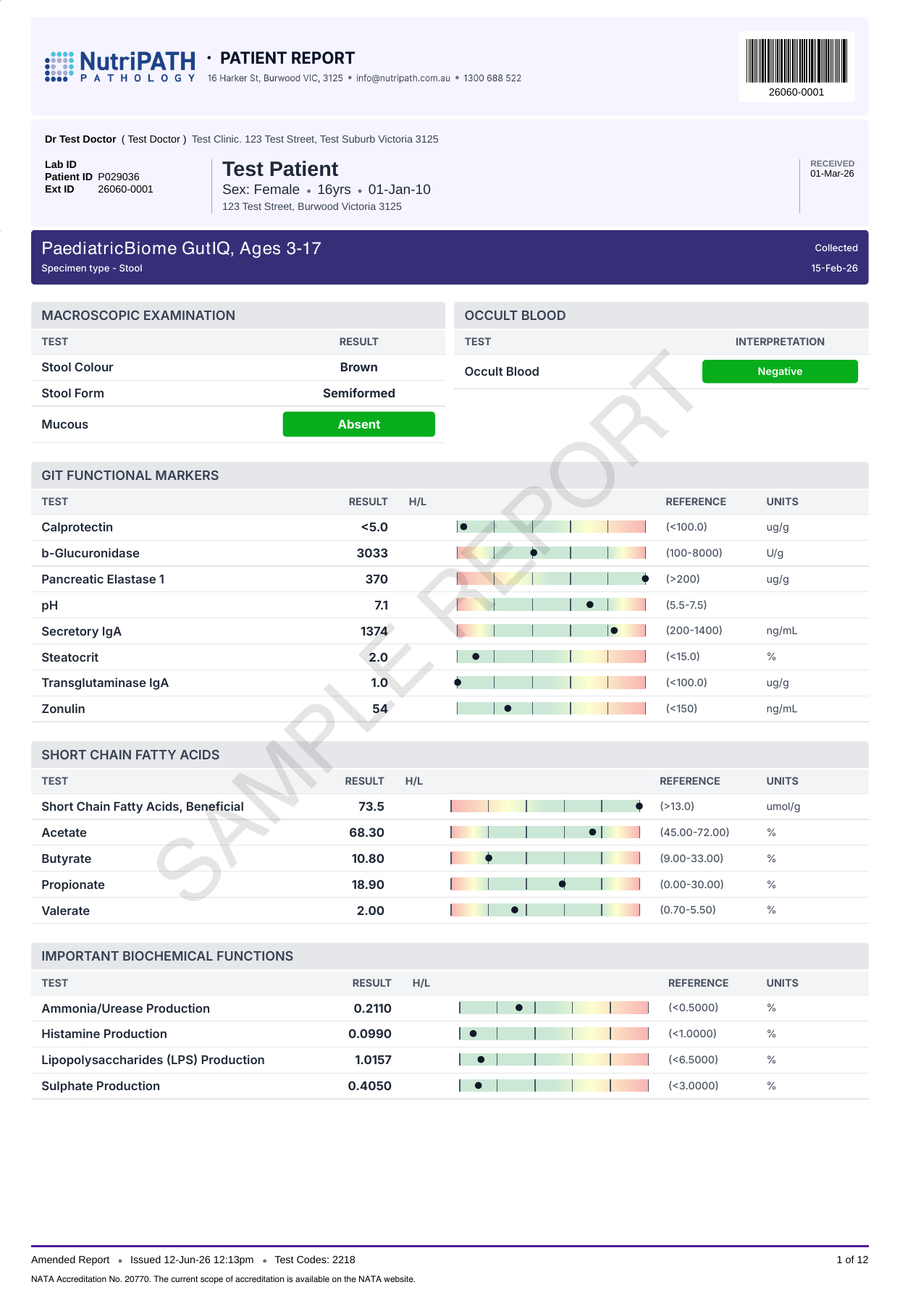Screen dimensions: 900x1303
Task: Click the Short Chain Fatty Acids result 73.5
Action: 371,806
